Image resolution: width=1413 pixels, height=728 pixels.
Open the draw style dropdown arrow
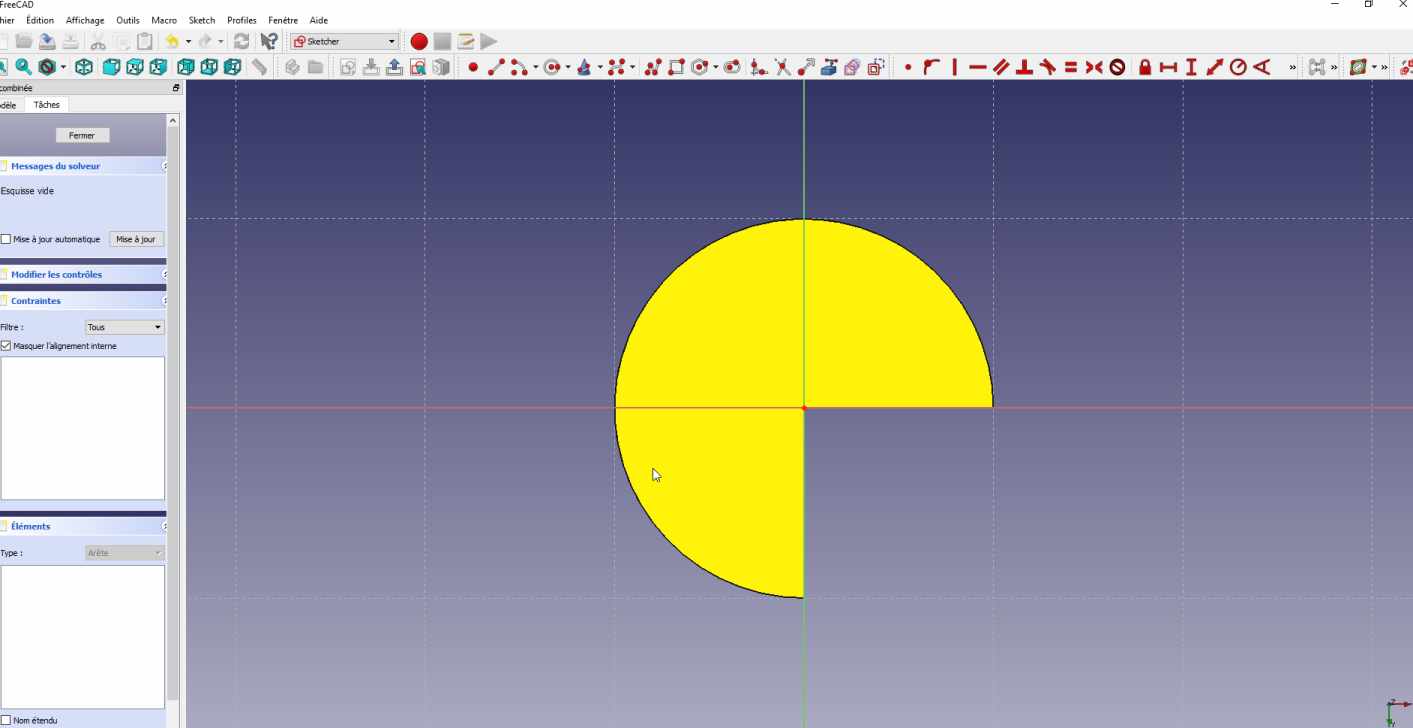pos(63,67)
